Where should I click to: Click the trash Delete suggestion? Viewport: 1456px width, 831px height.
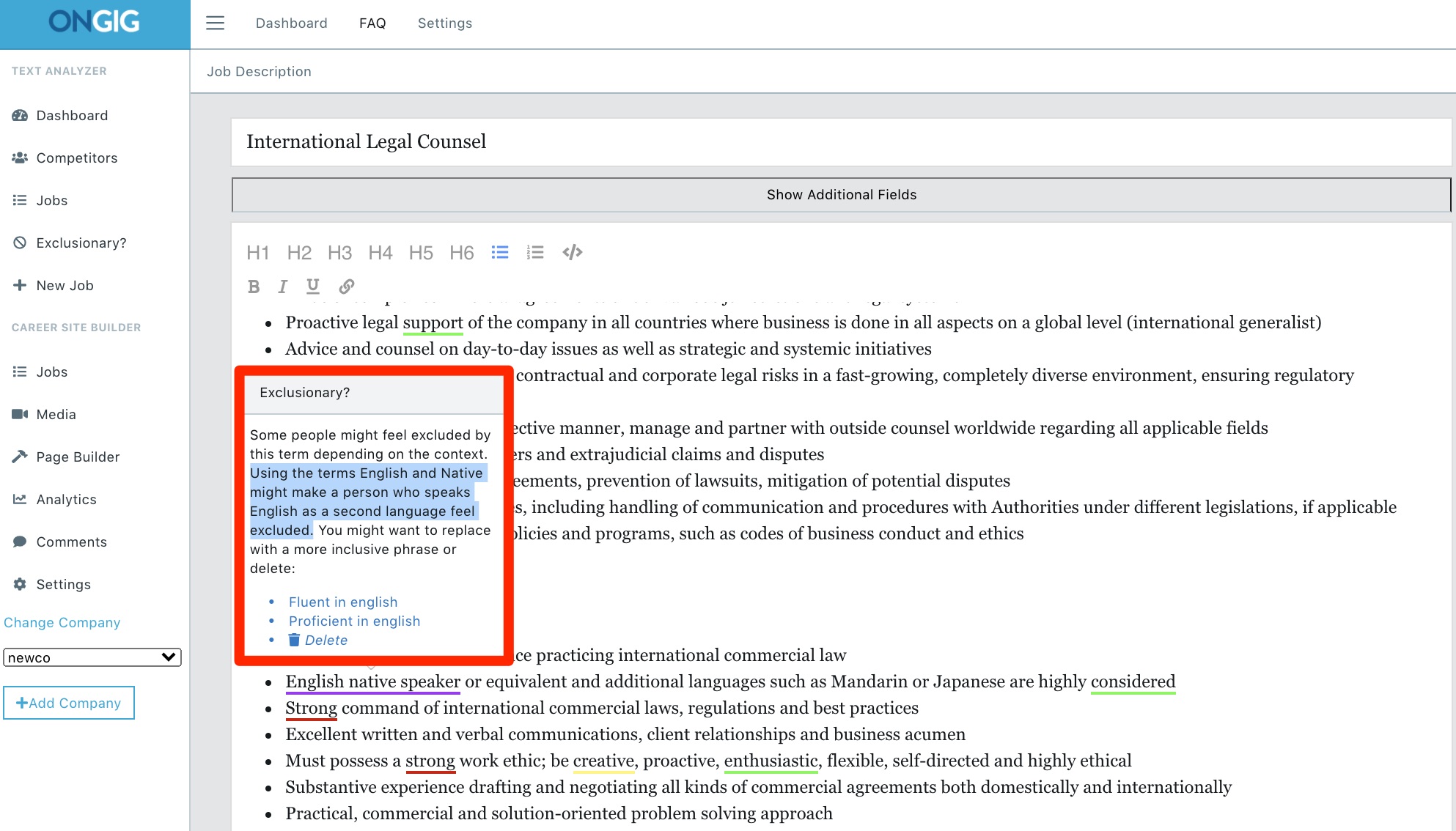click(x=318, y=640)
